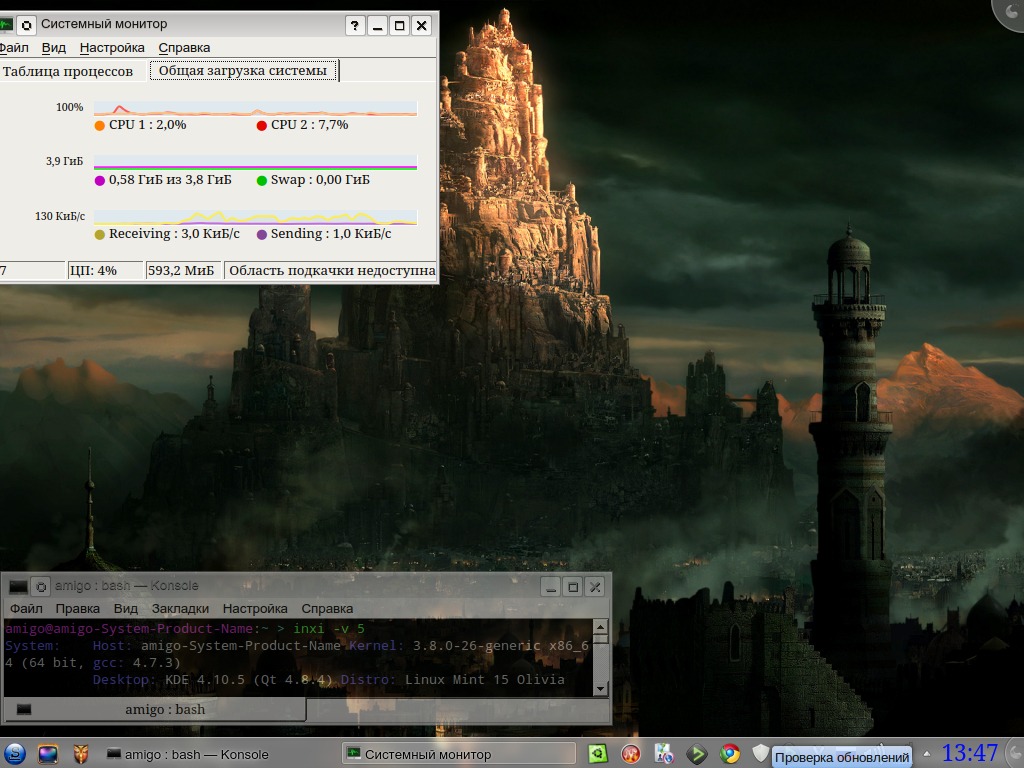This screenshot has width=1024, height=768.
Task: Click the terminal icon in Konsole title bar
Action: tap(18, 586)
